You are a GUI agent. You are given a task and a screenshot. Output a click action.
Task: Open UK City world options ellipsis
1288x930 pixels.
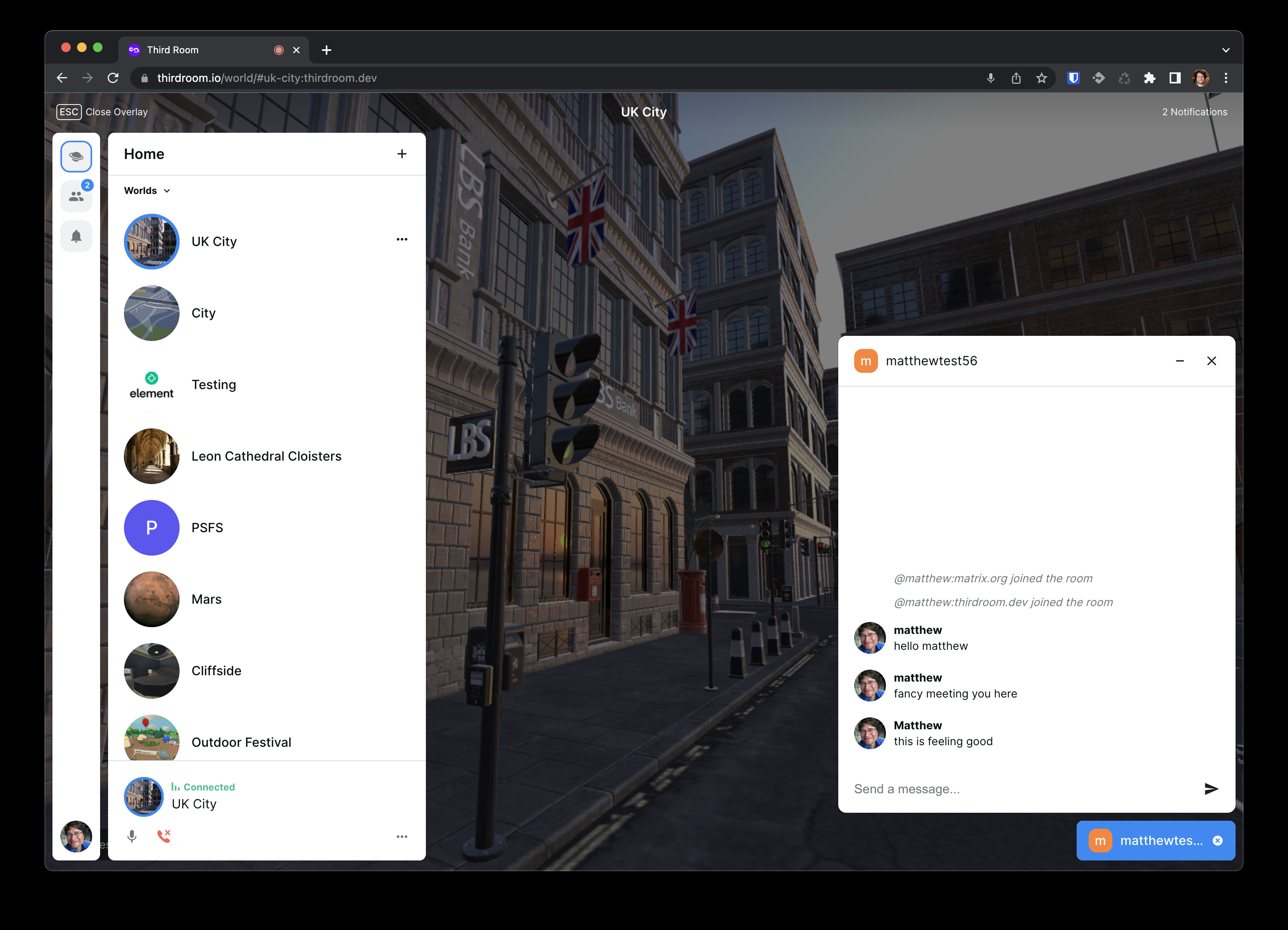pyautogui.click(x=402, y=239)
